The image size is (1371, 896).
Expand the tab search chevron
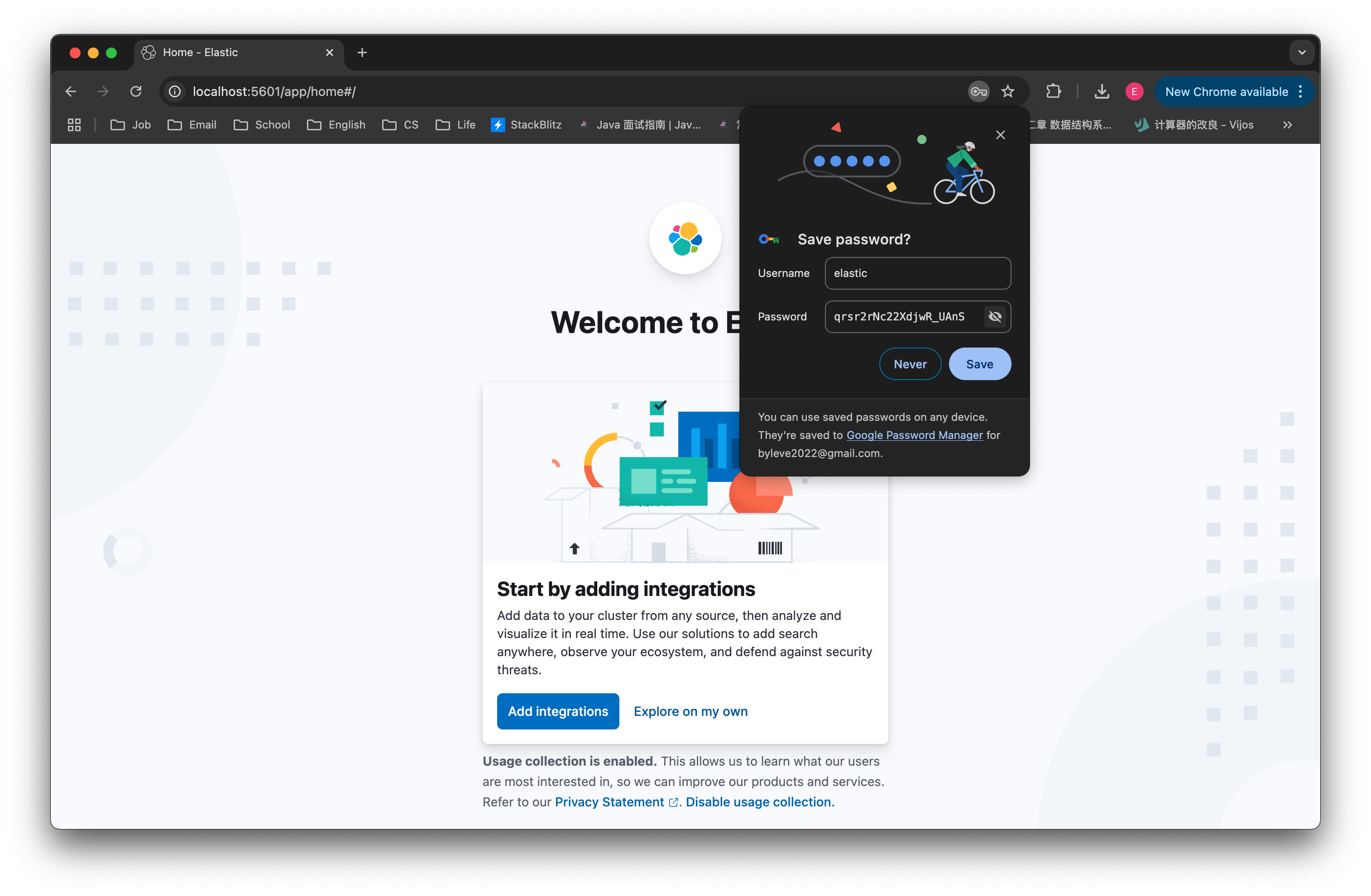1301,52
